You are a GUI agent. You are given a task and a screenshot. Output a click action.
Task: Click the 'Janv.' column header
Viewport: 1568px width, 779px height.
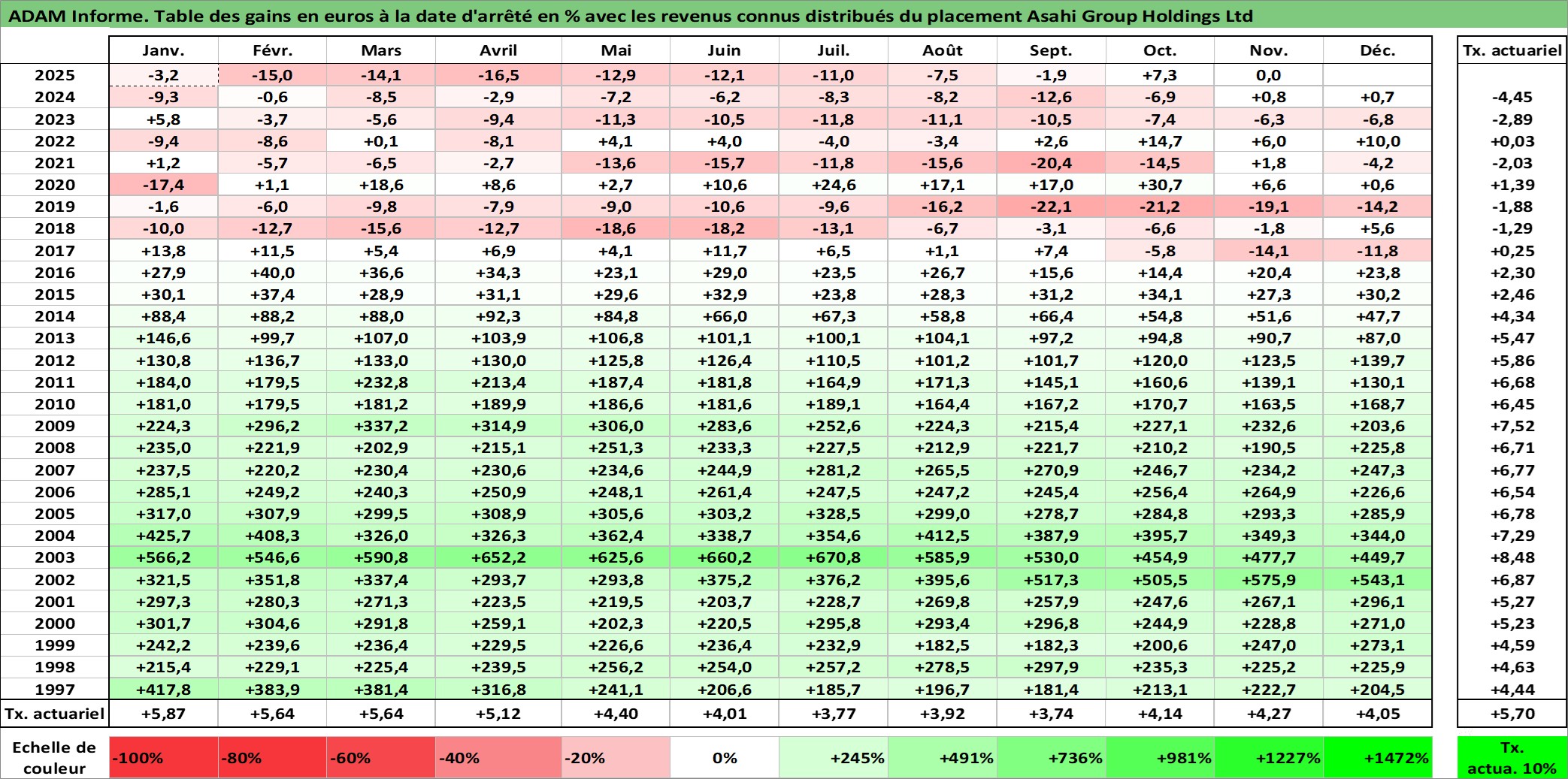164,50
